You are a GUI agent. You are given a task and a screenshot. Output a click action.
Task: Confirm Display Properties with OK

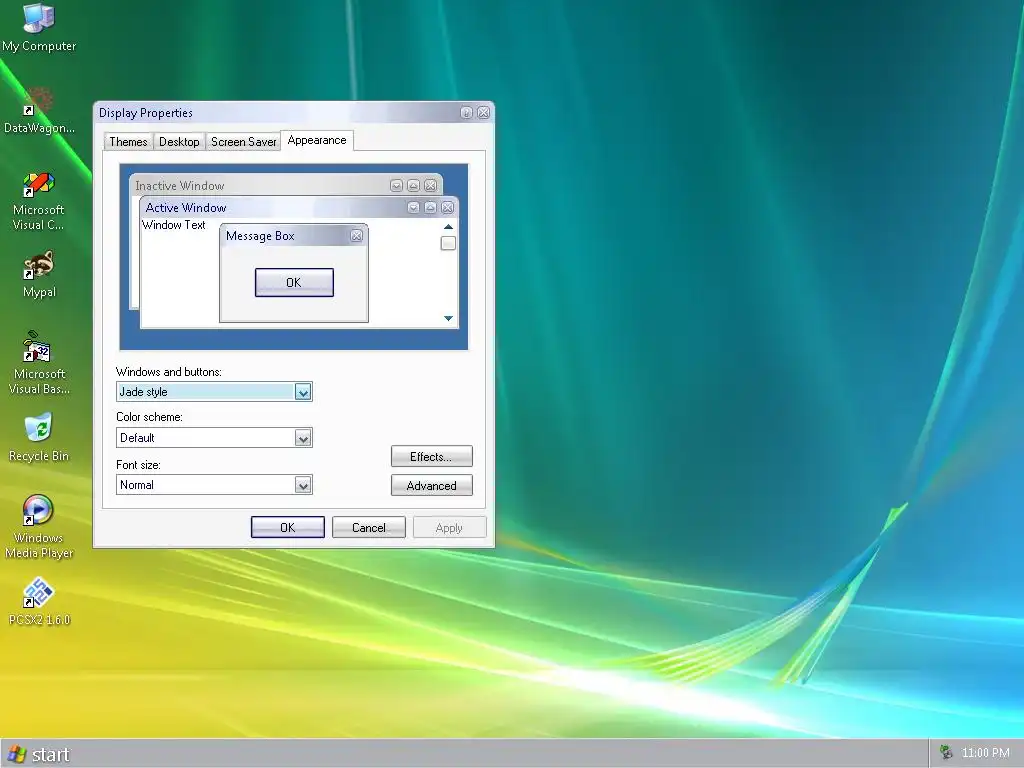(x=287, y=528)
